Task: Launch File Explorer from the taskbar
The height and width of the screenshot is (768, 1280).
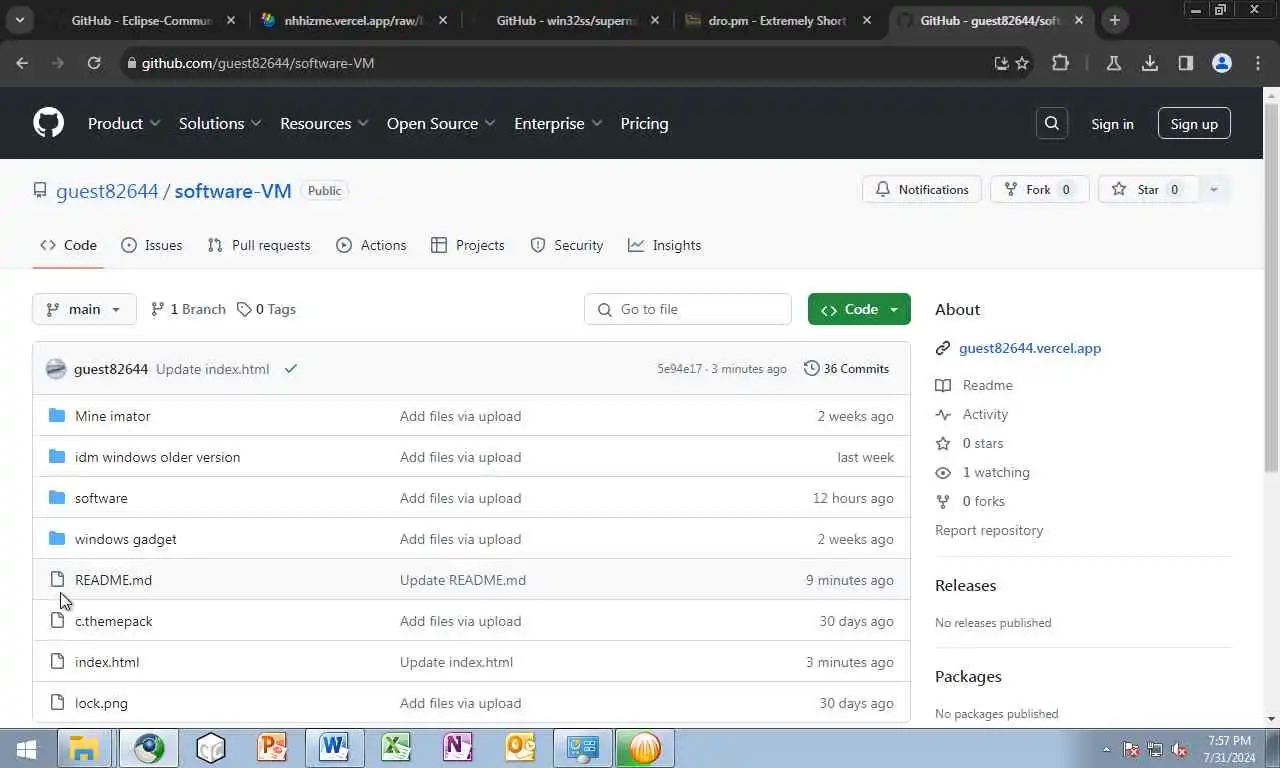Action: 83,748
